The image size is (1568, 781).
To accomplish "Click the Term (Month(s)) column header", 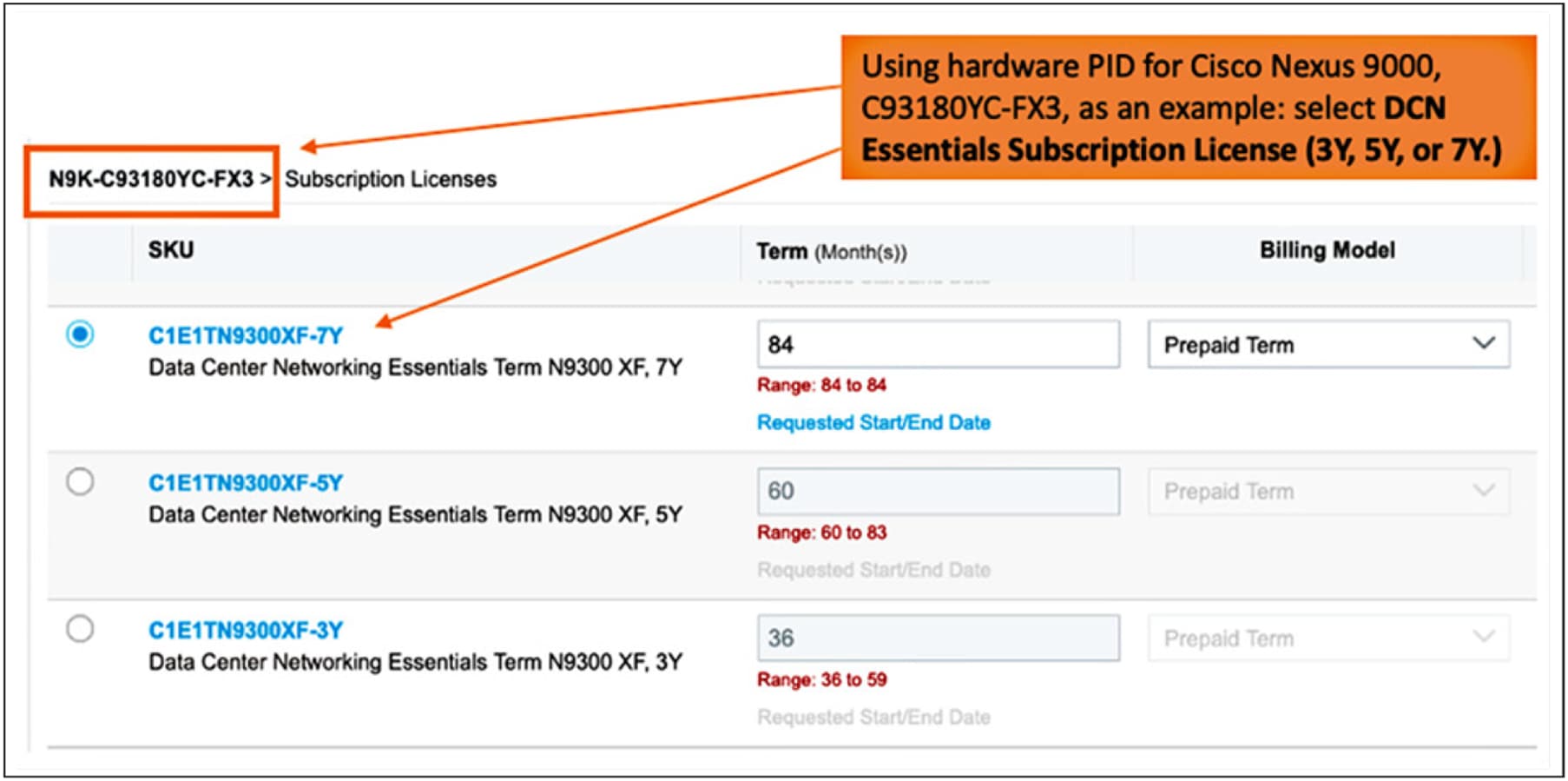I will (832, 250).
